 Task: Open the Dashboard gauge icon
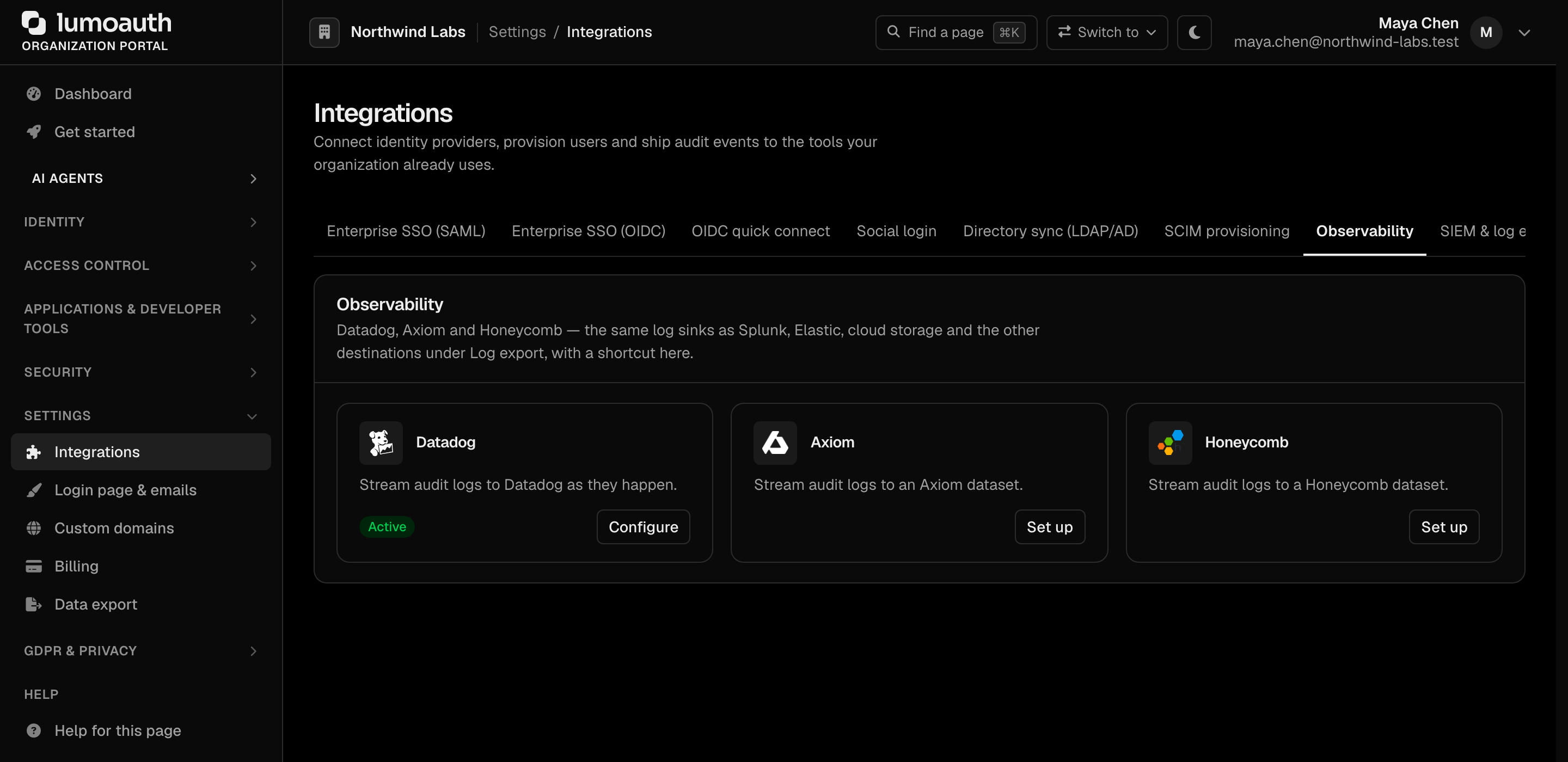click(33, 94)
